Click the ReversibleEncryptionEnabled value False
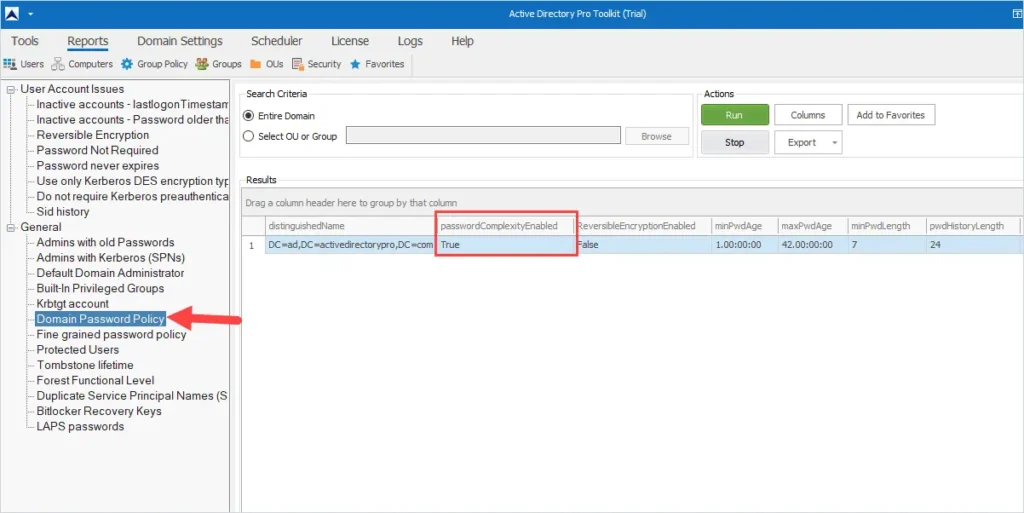 pyautogui.click(x=643, y=245)
